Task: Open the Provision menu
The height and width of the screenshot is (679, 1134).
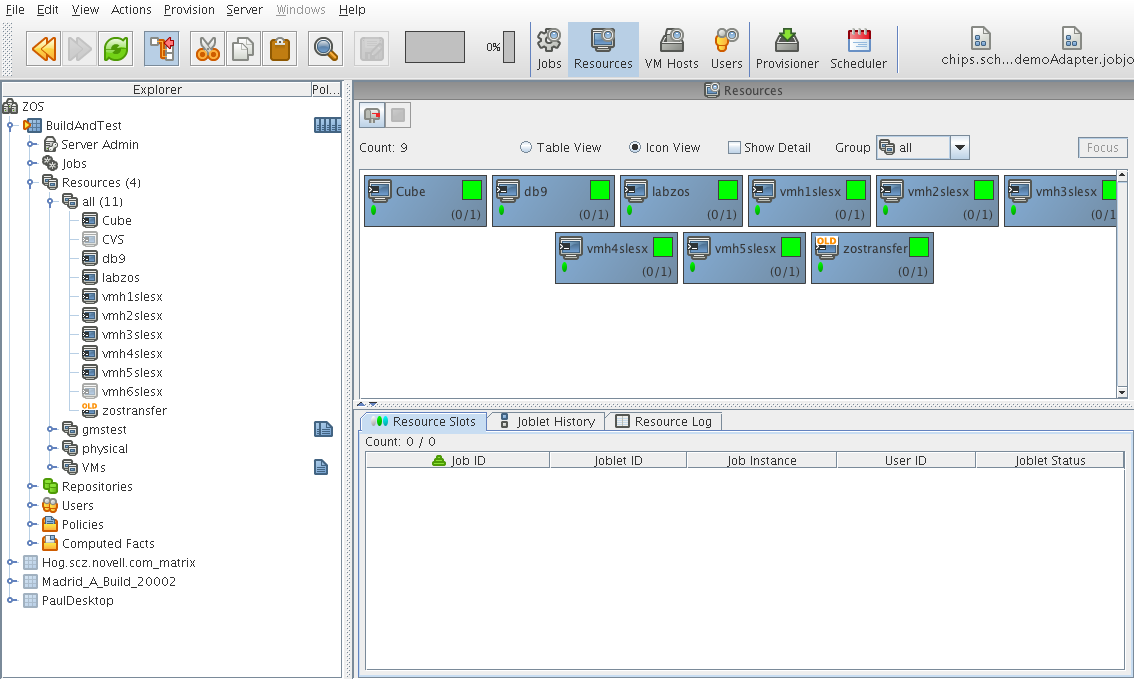Action: click(189, 9)
